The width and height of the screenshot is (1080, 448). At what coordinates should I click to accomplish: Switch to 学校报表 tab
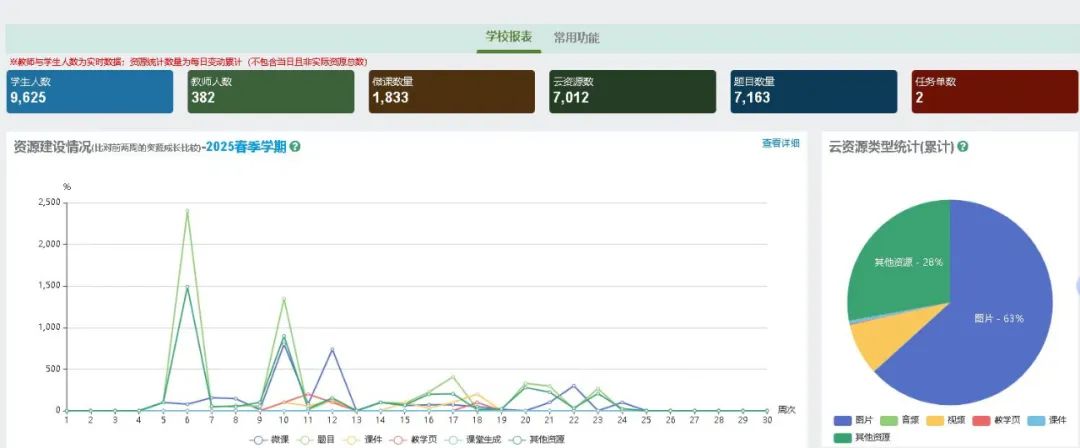coord(508,37)
